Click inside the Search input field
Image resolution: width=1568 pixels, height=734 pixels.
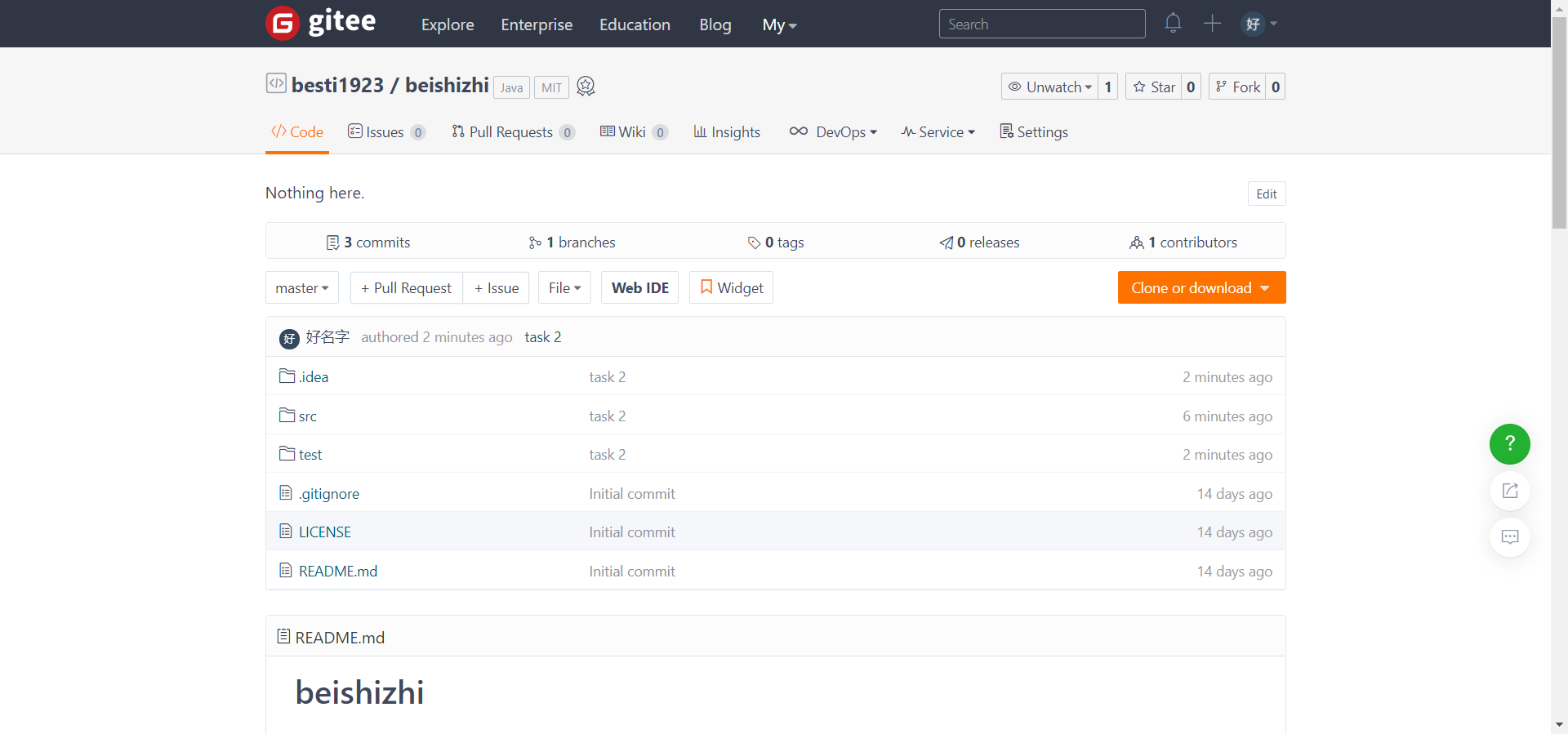click(x=1042, y=24)
